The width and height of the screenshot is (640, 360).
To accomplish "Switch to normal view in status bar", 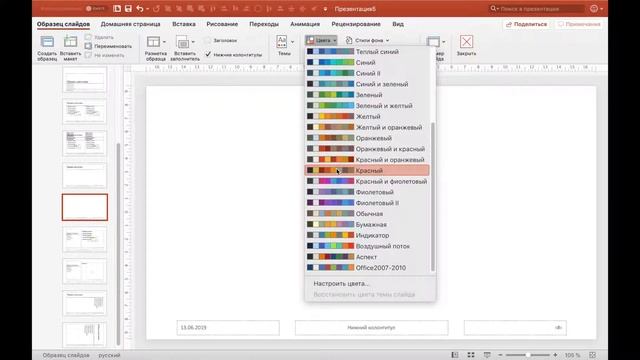I will (x=455, y=355).
